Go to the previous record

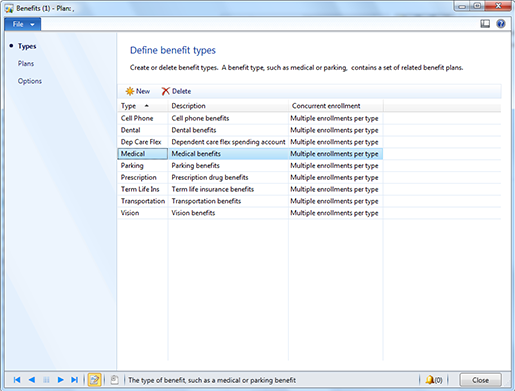pos(32,380)
